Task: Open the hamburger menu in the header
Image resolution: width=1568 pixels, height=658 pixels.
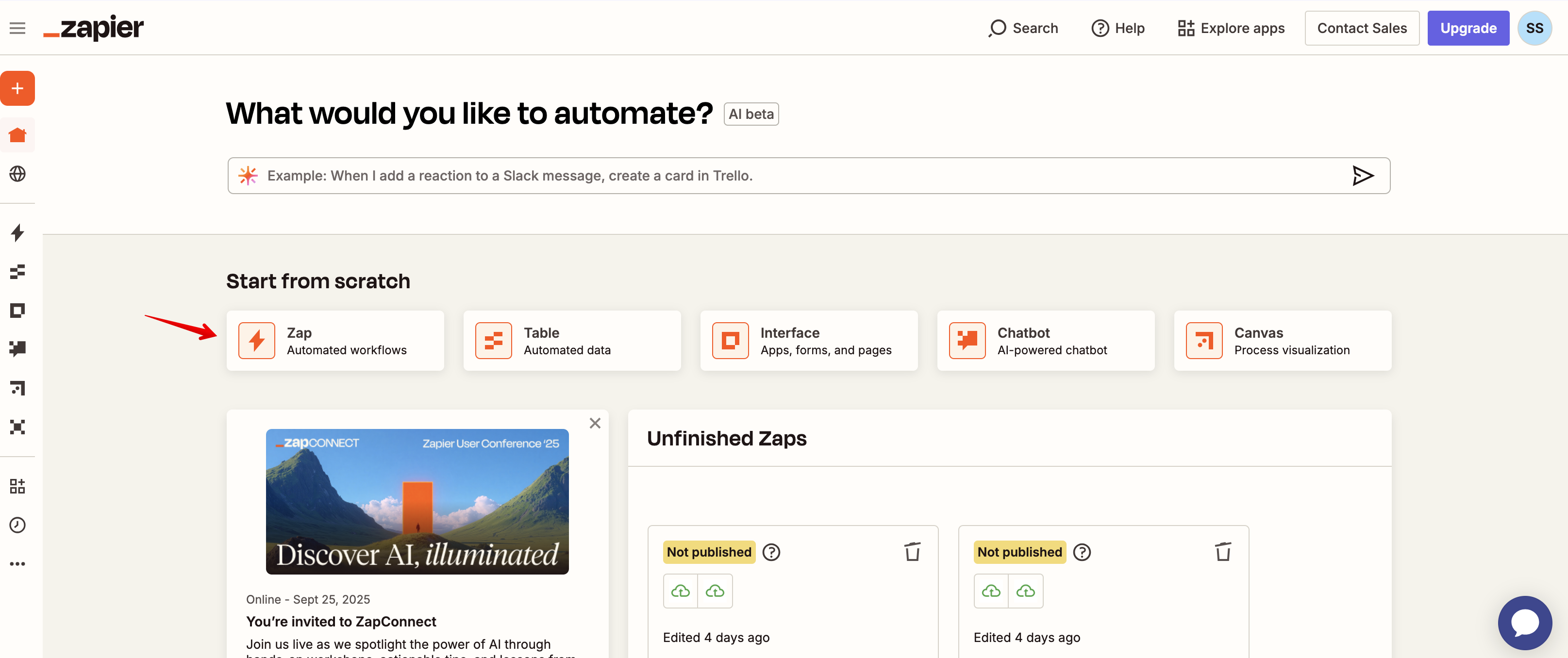Action: (17, 28)
